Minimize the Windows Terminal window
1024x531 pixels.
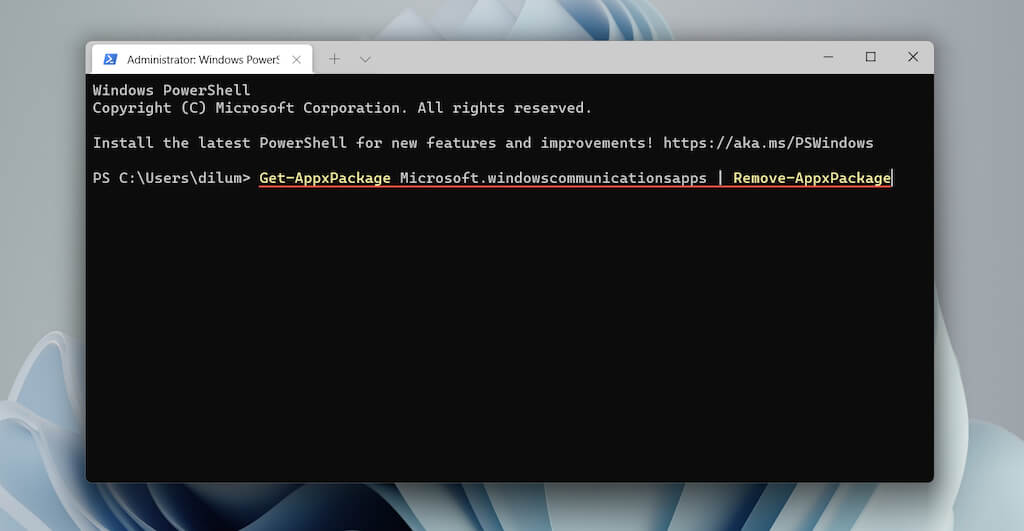pos(828,57)
